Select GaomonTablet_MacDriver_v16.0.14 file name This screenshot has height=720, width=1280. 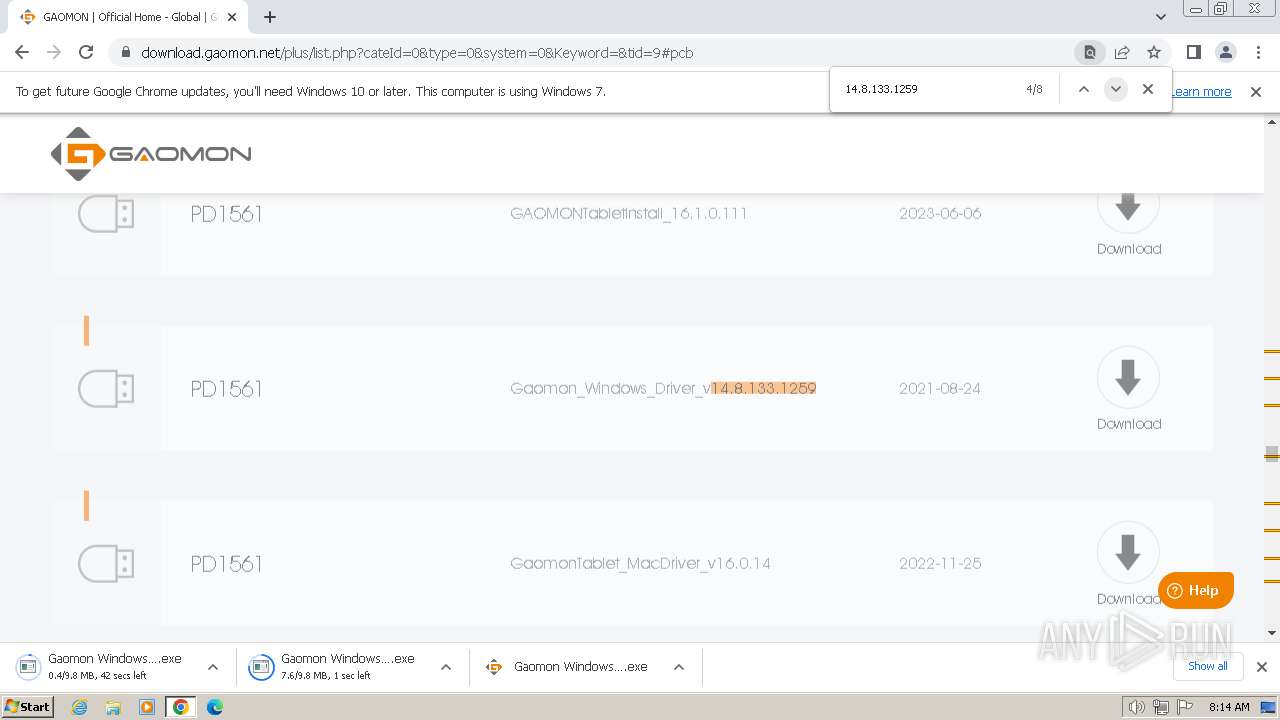[x=640, y=563]
